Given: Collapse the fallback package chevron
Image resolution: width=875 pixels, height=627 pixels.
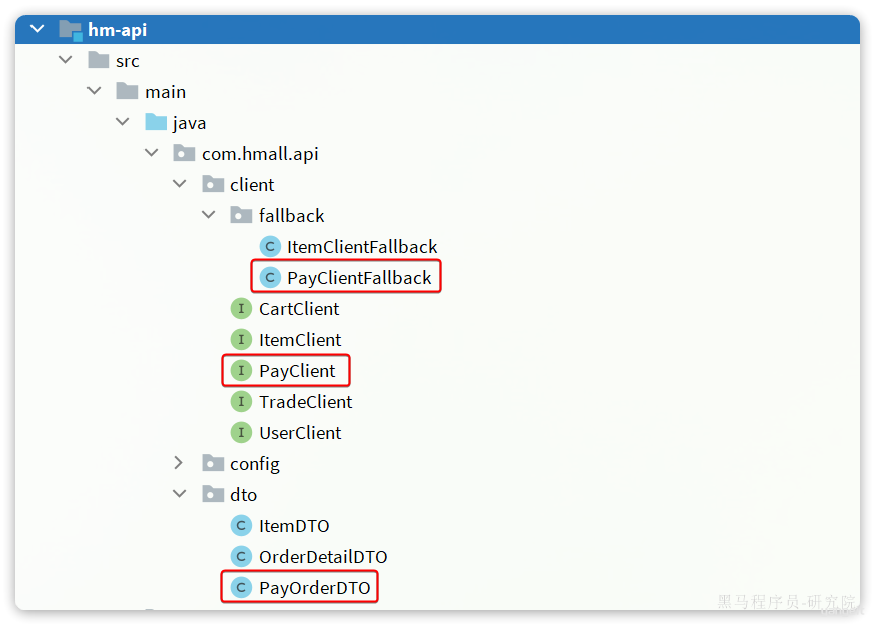Looking at the screenshot, I should tap(208, 215).
